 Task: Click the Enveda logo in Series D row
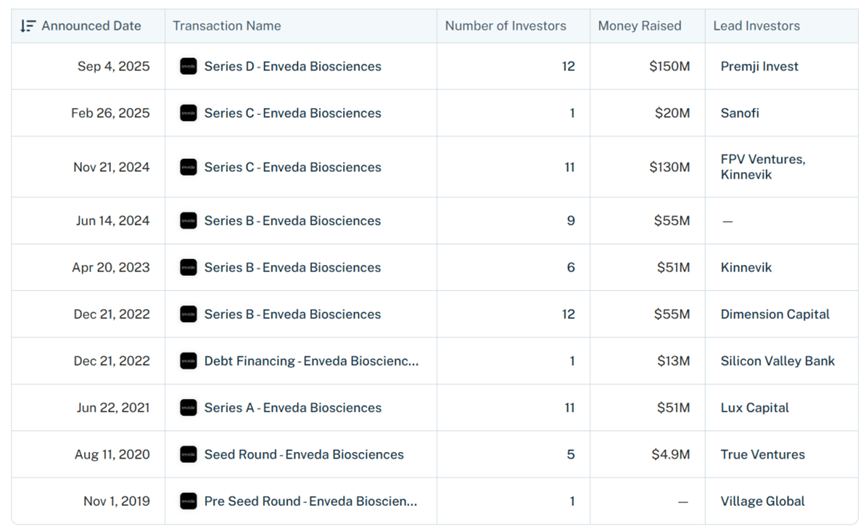coord(188,66)
